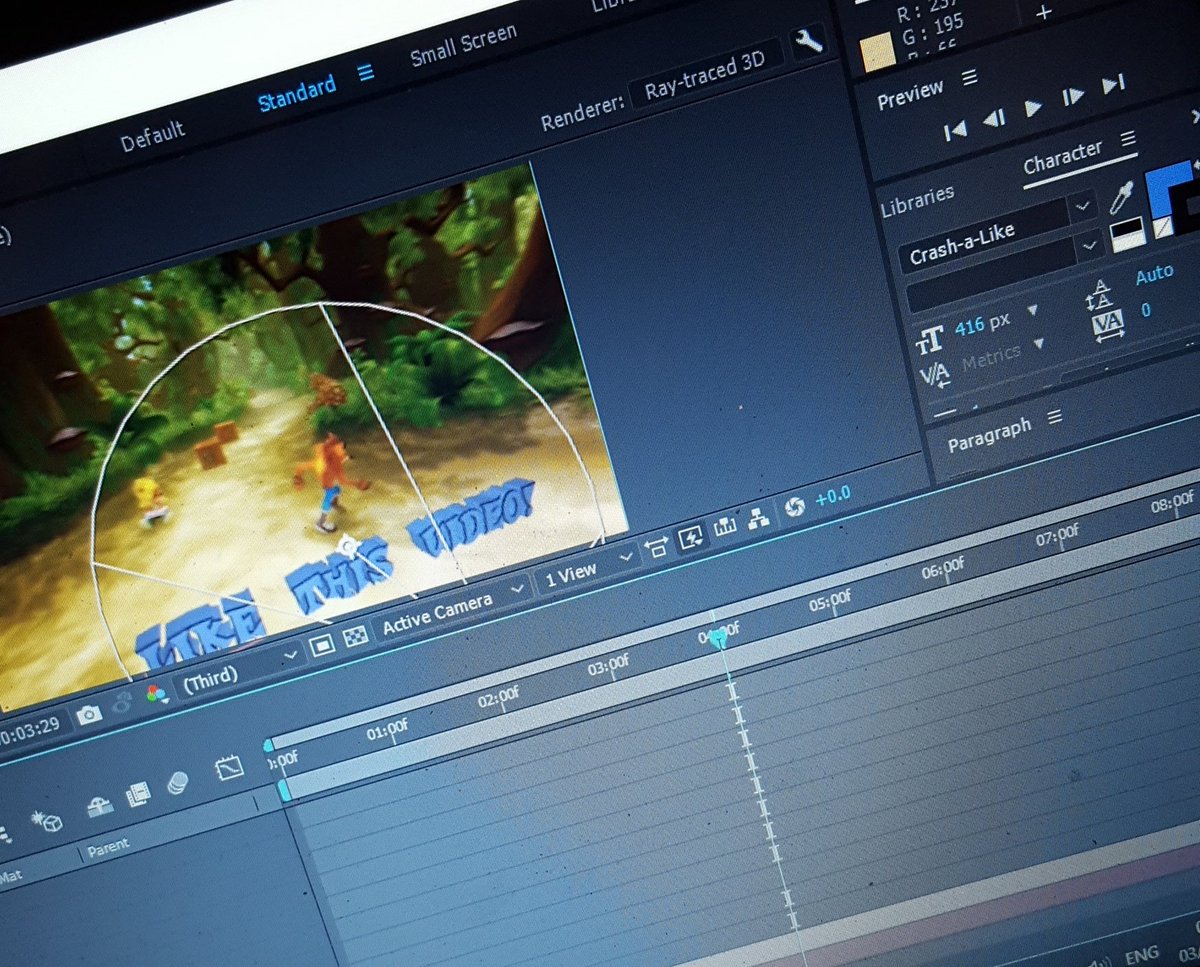Set No Fill Color in Character panel
Viewport: 1200px width, 967px height.
click(x=1163, y=229)
